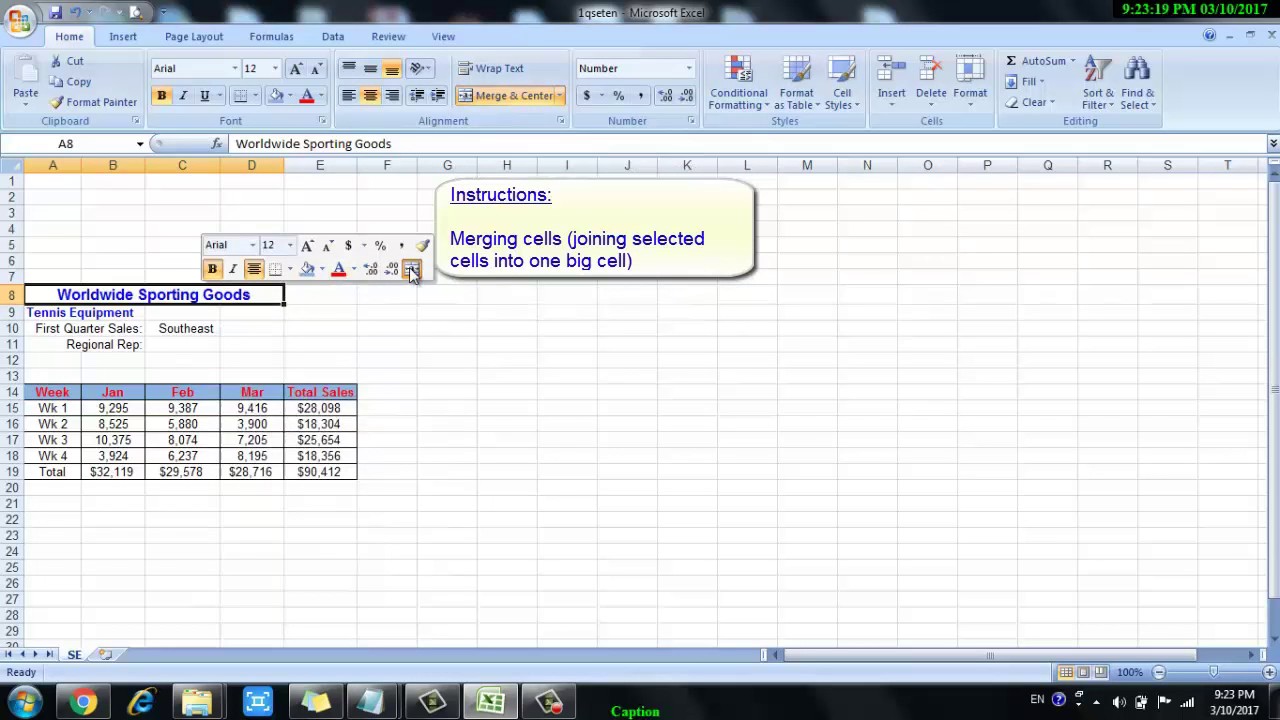Viewport: 1280px width, 720px height.
Task: Toggle Middle Align in the ribbon
Action: pos(370,68)
